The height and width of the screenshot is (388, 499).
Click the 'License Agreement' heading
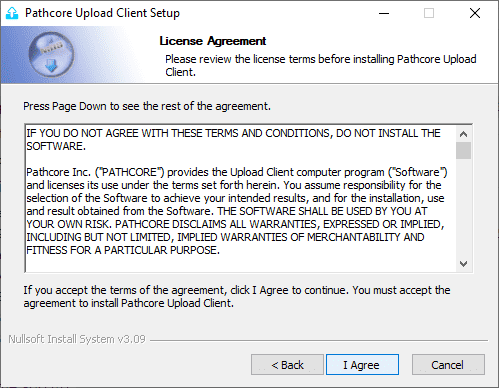(x=213, y=41)
